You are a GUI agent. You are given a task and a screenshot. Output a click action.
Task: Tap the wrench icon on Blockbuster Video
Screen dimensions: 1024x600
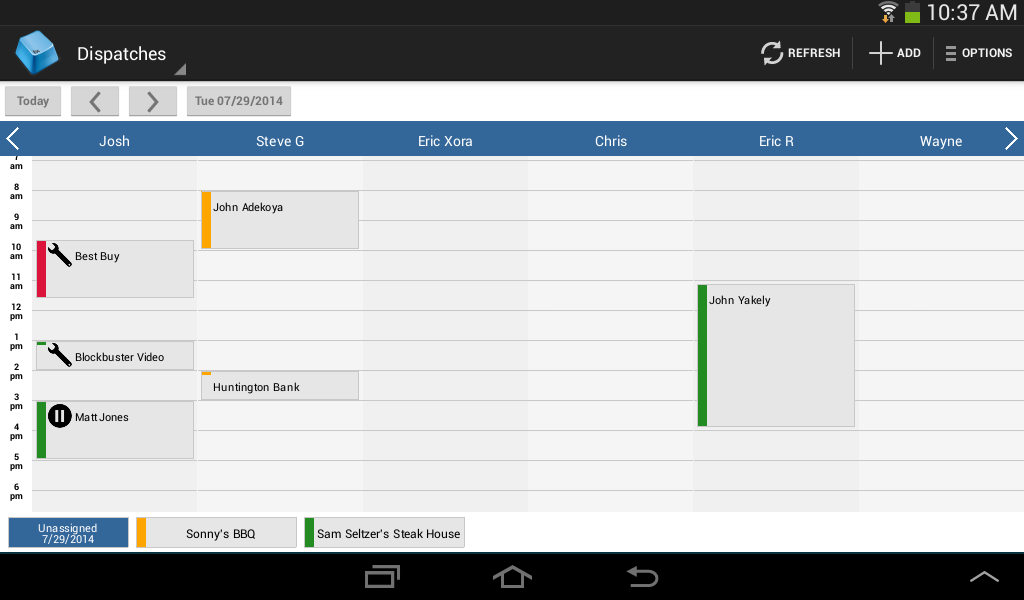click(59, 355)
